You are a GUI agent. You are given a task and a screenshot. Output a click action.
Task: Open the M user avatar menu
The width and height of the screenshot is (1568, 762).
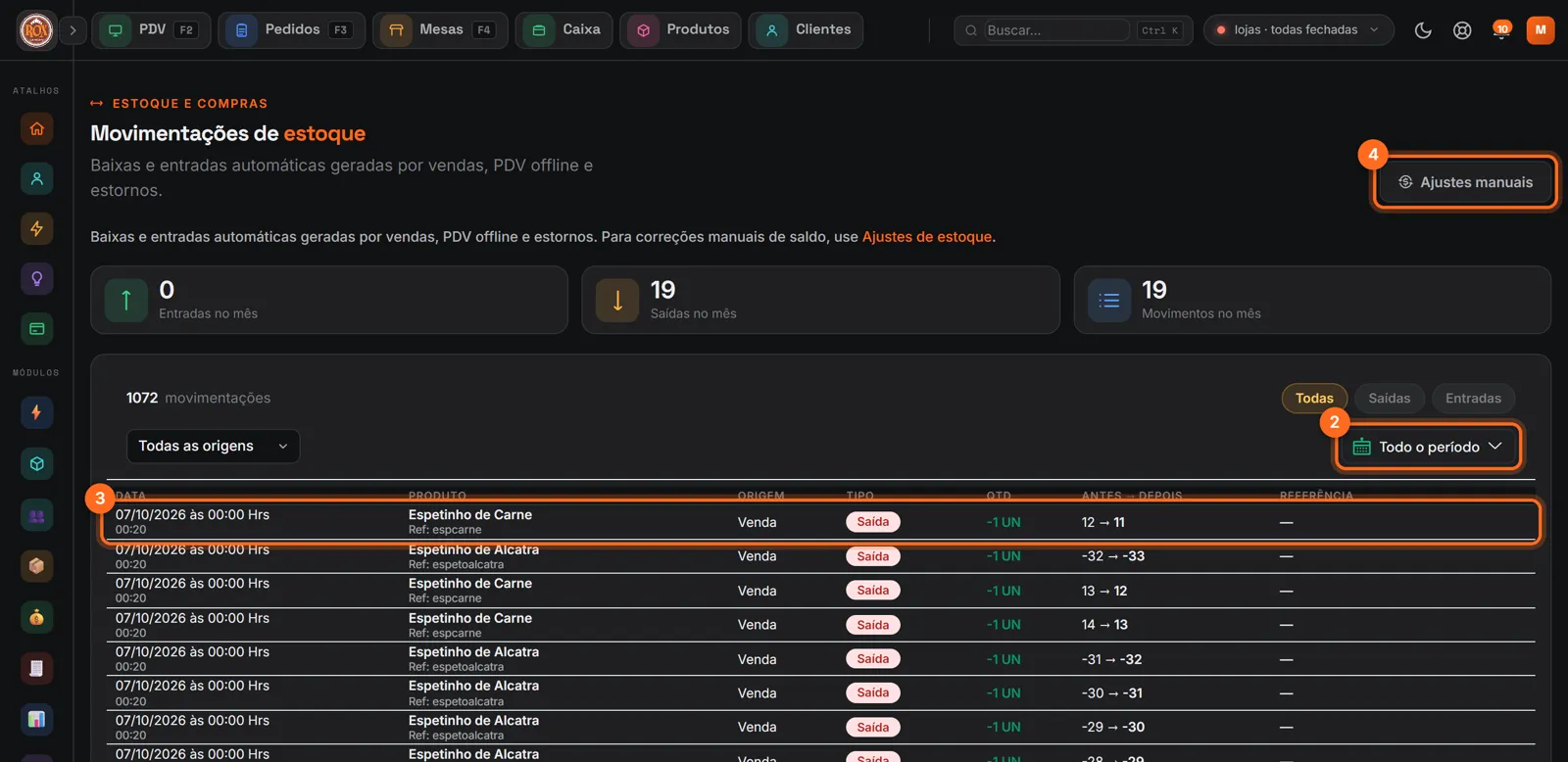click(x=1541, y=30)
